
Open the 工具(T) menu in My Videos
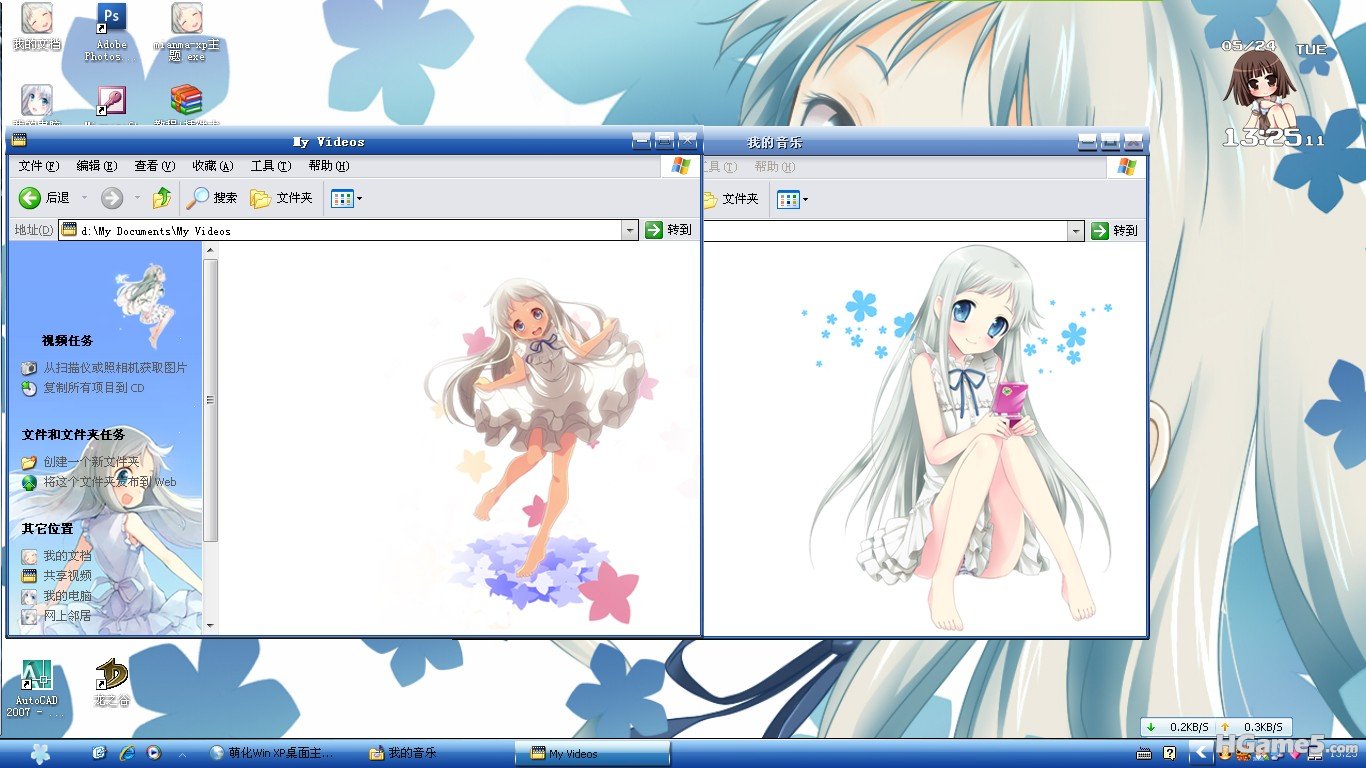click(271, 166)
